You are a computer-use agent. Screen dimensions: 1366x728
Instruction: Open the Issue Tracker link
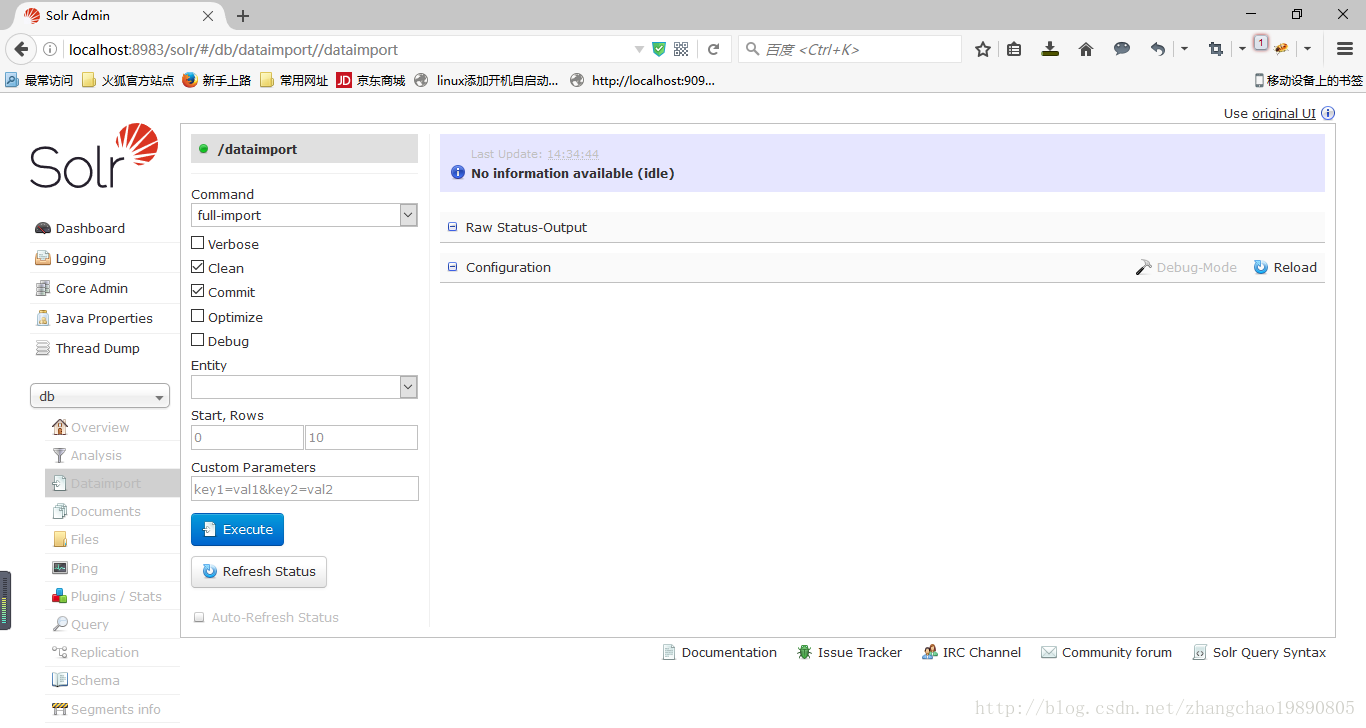click(849, 652)
